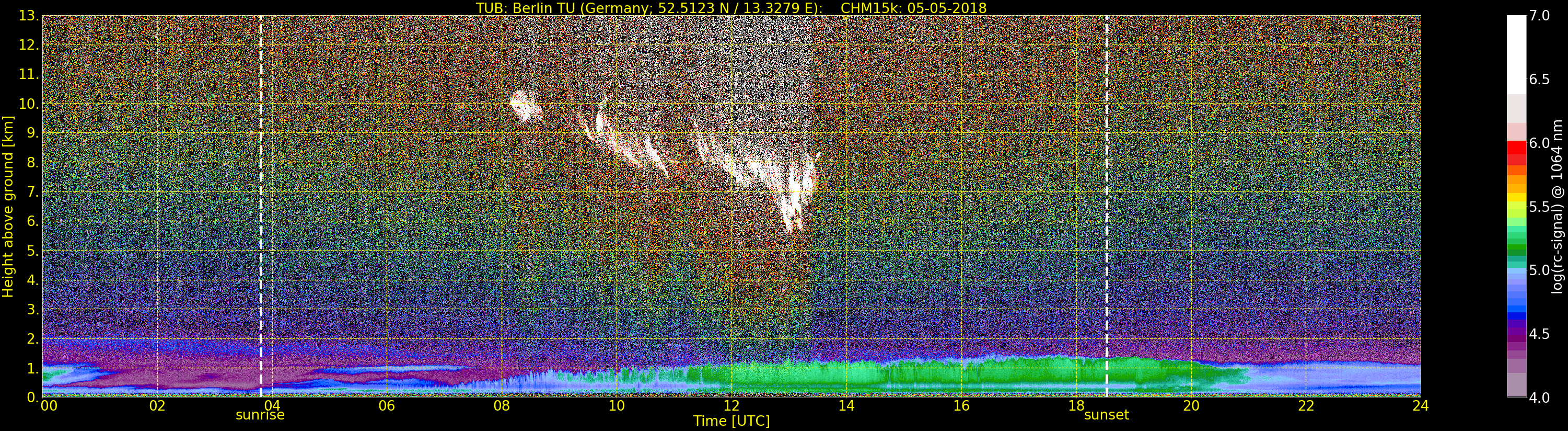Click the time tick label '00'
This screenshot has height=431, width=1568.
click(48, 405)
